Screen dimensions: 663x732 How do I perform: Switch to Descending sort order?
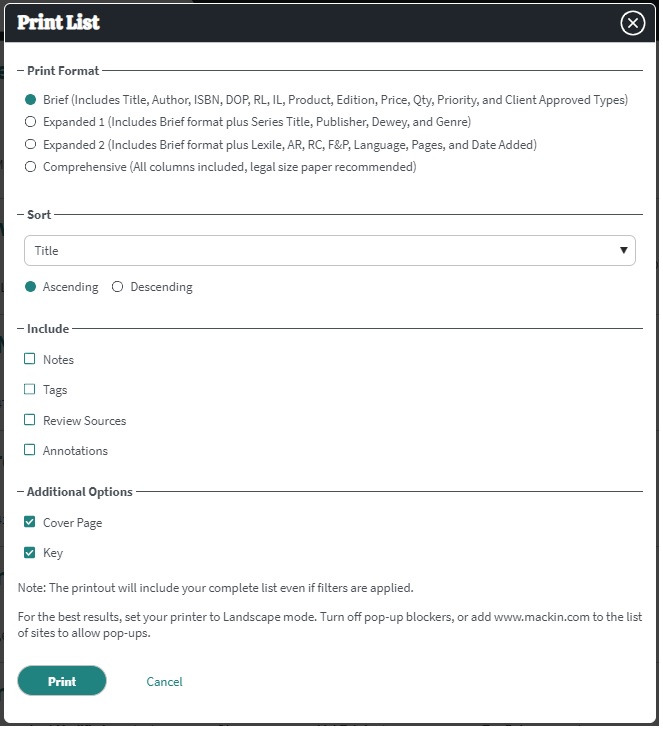[x=117, y=287]
